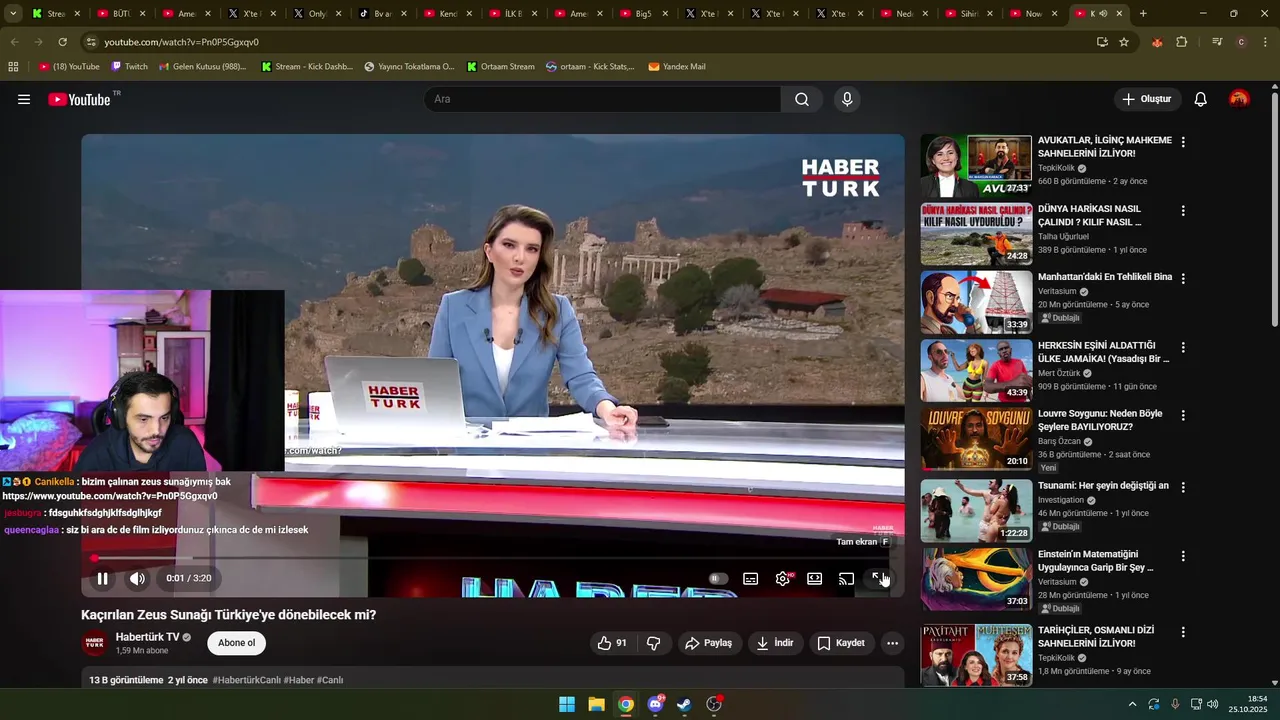Open the Windows Start button

pos(567,704)
